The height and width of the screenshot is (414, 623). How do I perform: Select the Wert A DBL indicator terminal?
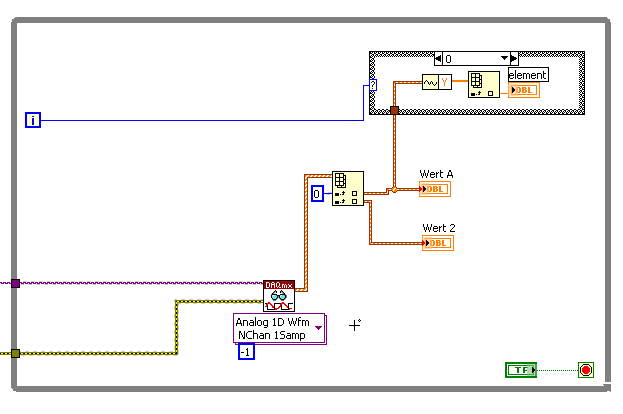435,189
